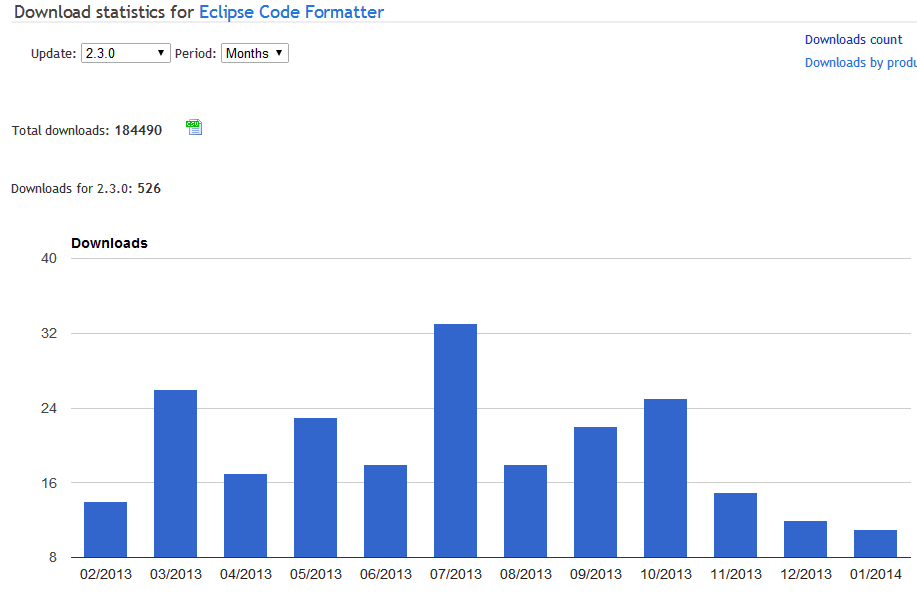The image size is (917, 612).
Task: Open the Downloads by product link
Action: (861, 63)
